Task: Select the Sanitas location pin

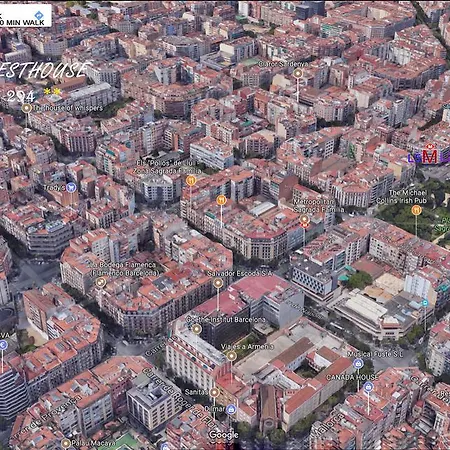Action: (x=214, y=392)
